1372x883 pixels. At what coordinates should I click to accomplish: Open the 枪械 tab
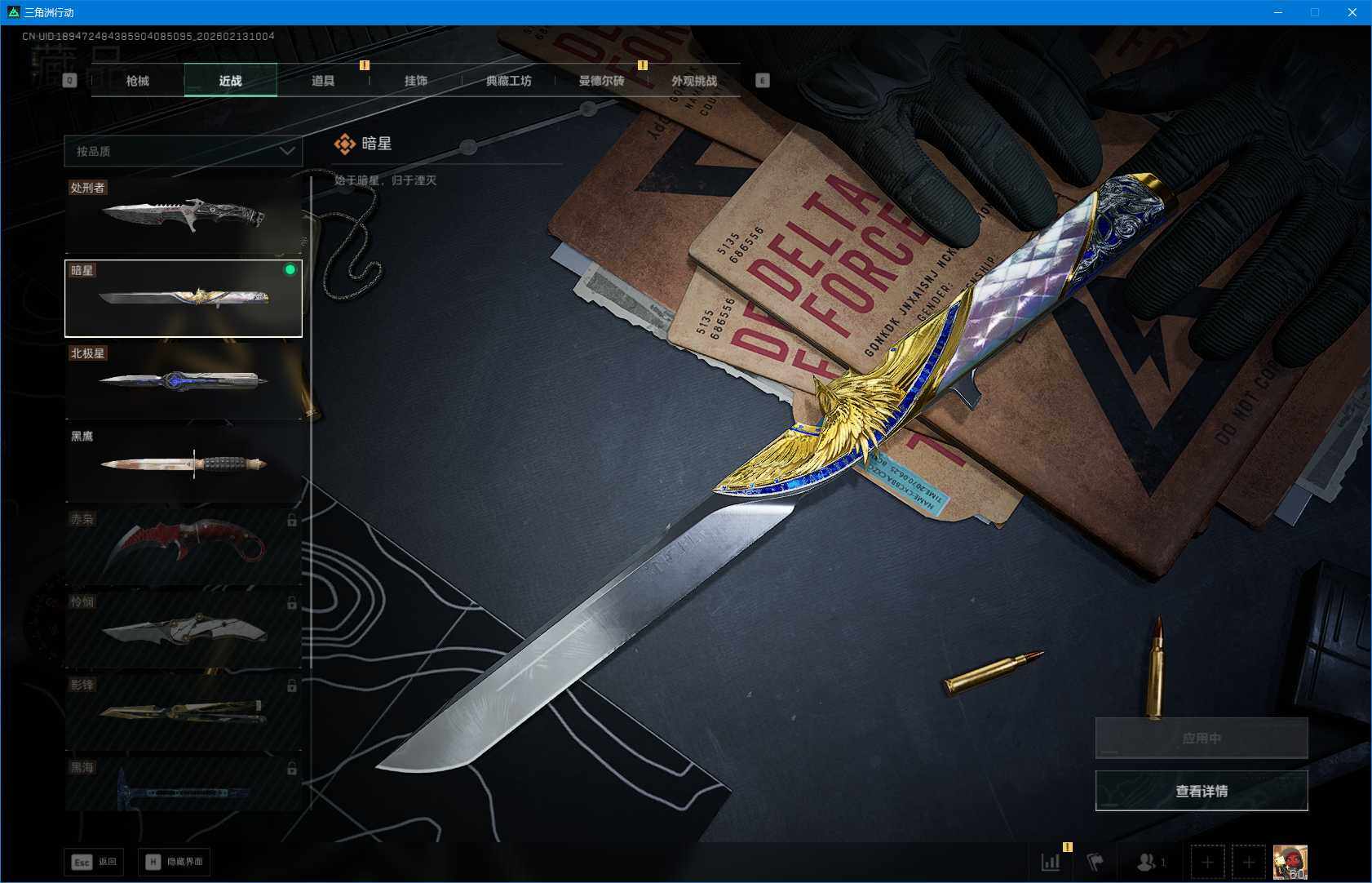pos(138,81)
